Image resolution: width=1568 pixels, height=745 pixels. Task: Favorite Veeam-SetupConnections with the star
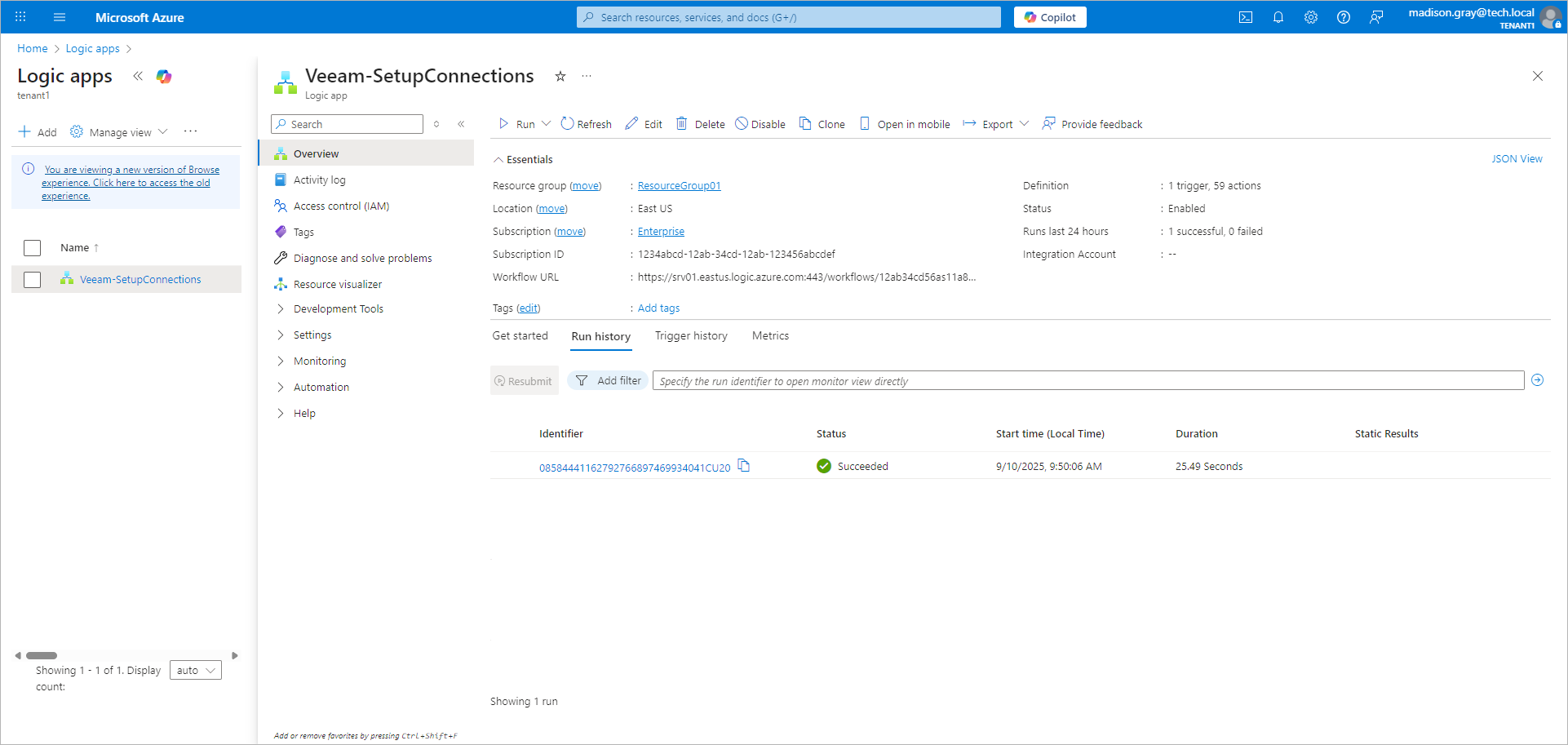[560, 76]
